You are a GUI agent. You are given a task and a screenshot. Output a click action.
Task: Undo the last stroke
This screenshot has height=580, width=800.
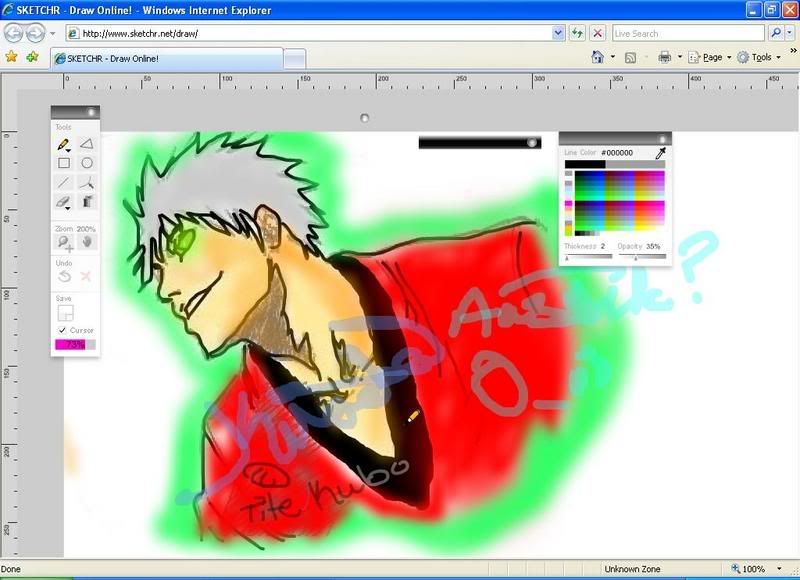tap(64, 276)
